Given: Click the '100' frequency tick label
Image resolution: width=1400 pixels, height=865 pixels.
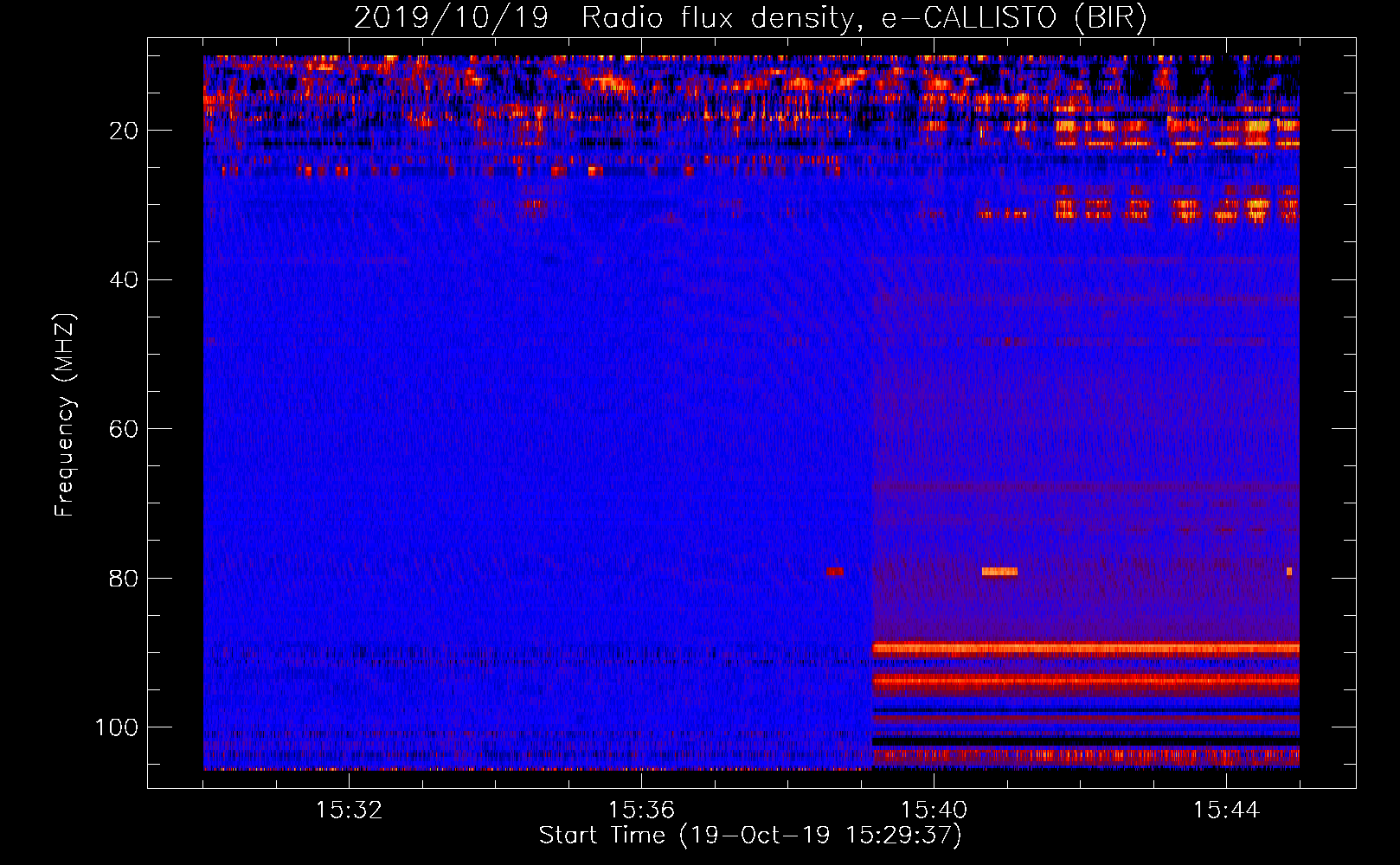Looking at the screenshot, I should click(118, 727).
